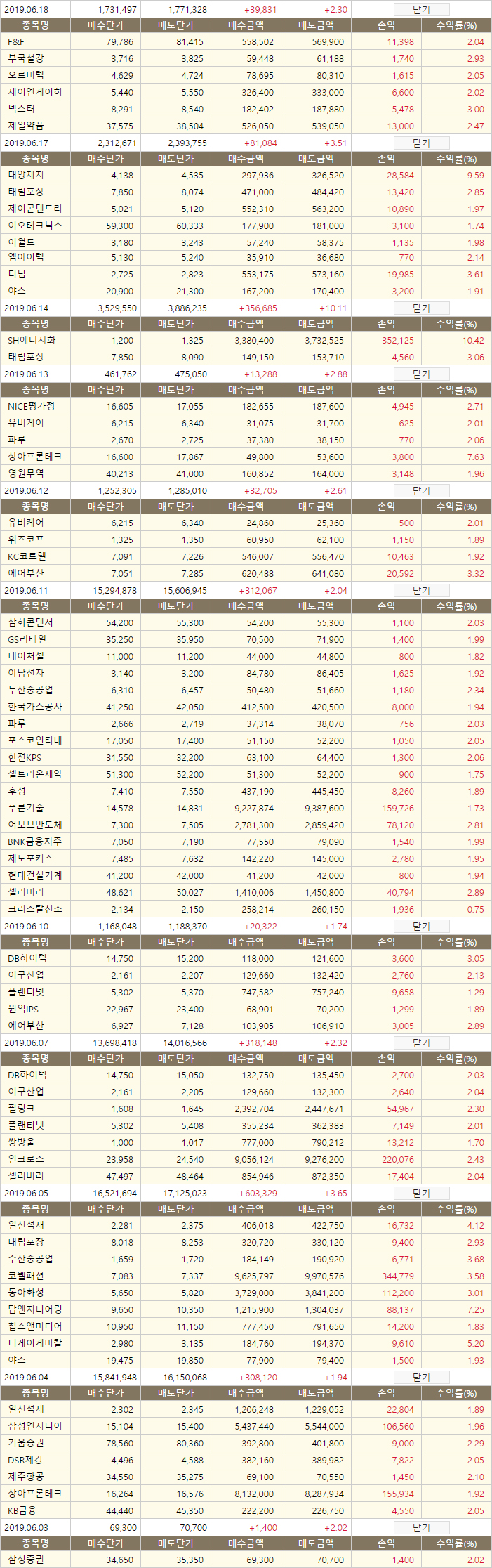Click stock name 삼화콘덴서
Viewport: 492px width, 1568px height.
tap(30, 623)
